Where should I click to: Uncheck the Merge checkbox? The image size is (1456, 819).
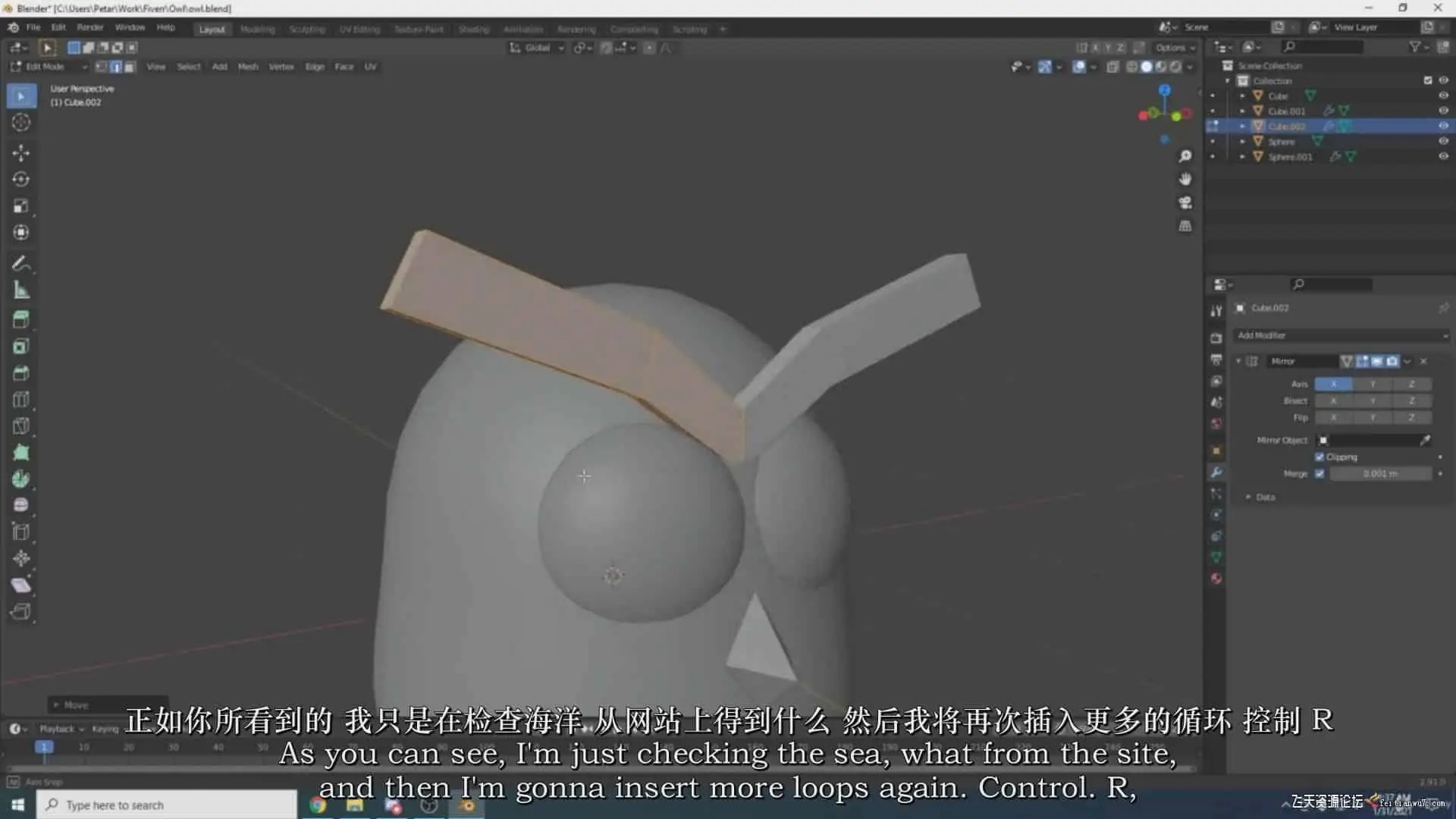click(1319, 474)
